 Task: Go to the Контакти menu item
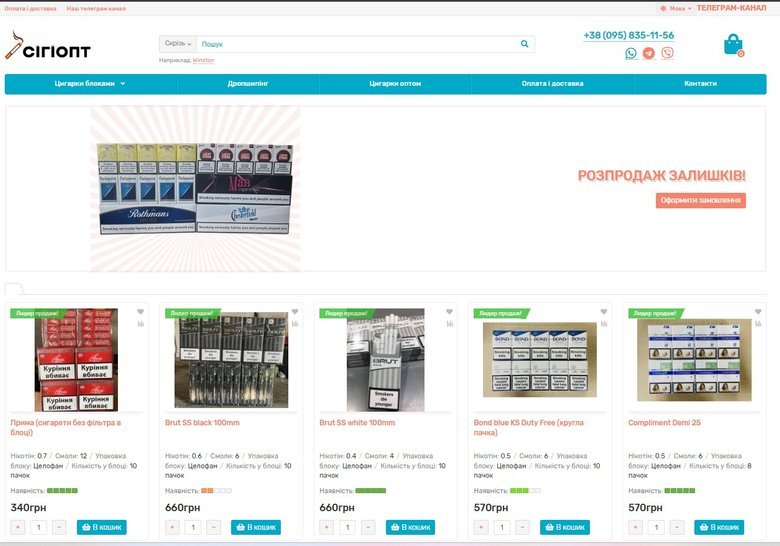point(700,84)
